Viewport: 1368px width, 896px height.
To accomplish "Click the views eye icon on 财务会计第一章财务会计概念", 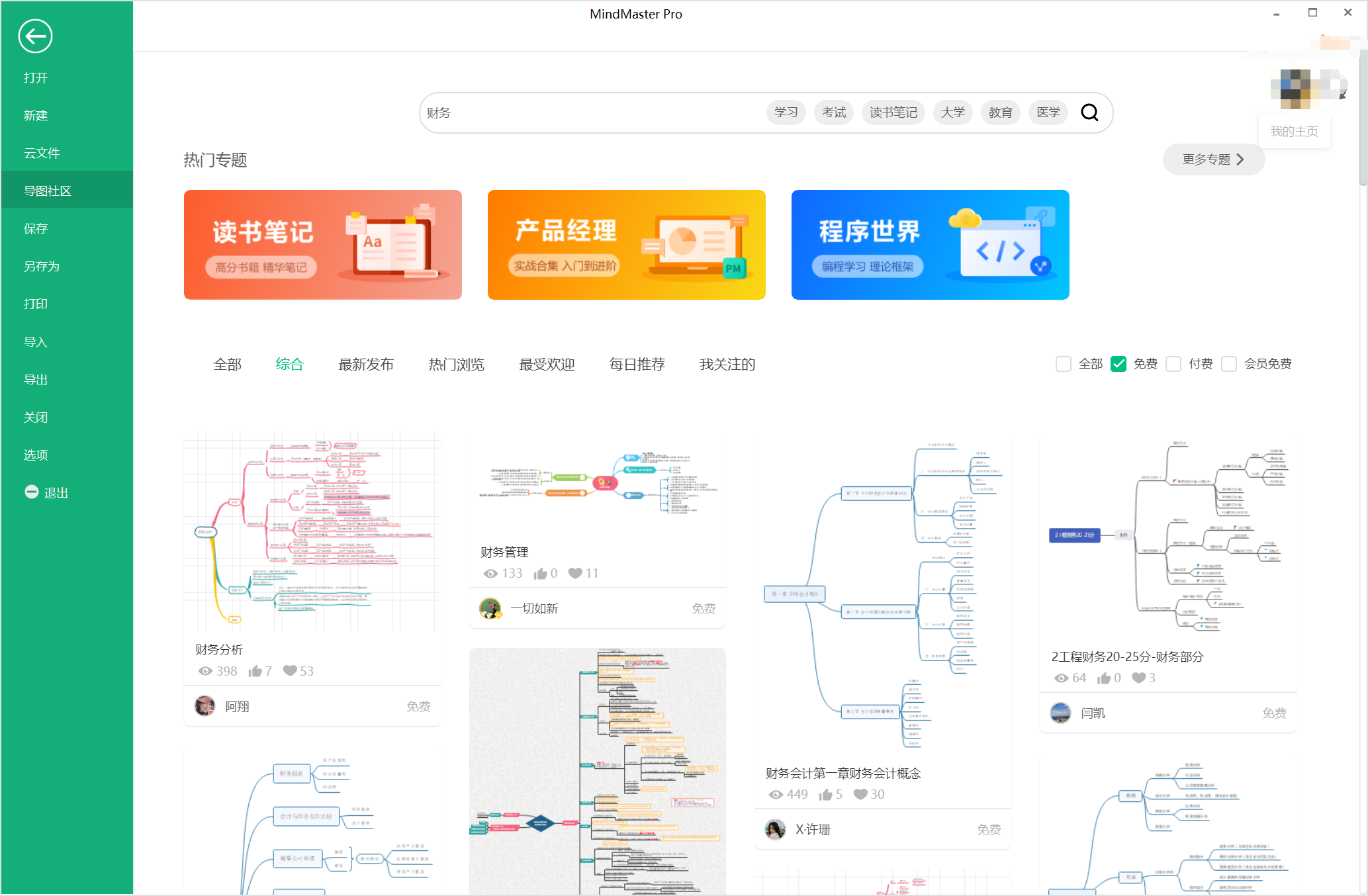I will 776,794.
